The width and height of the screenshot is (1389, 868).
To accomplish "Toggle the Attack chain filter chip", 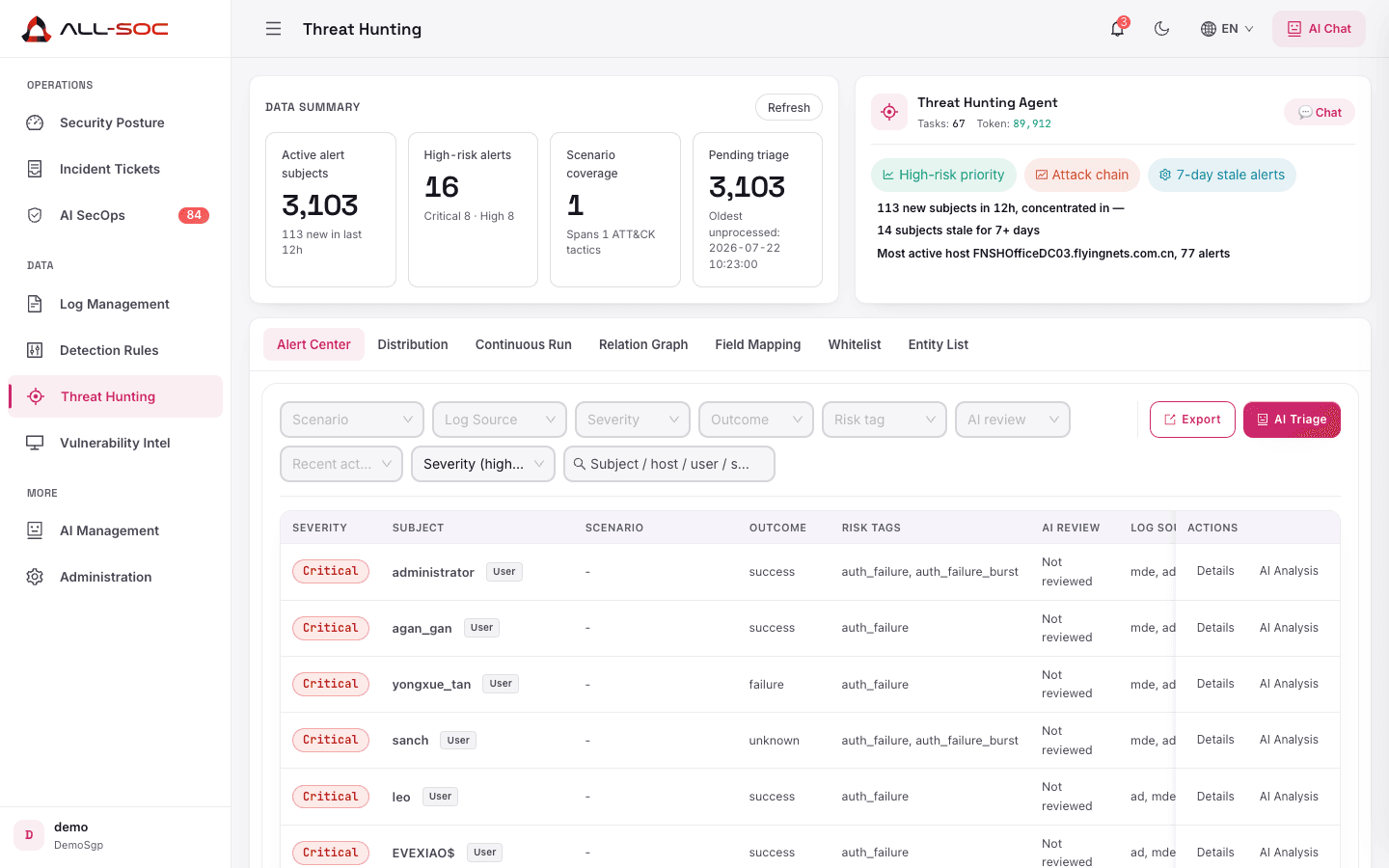I will point(1082,175).
